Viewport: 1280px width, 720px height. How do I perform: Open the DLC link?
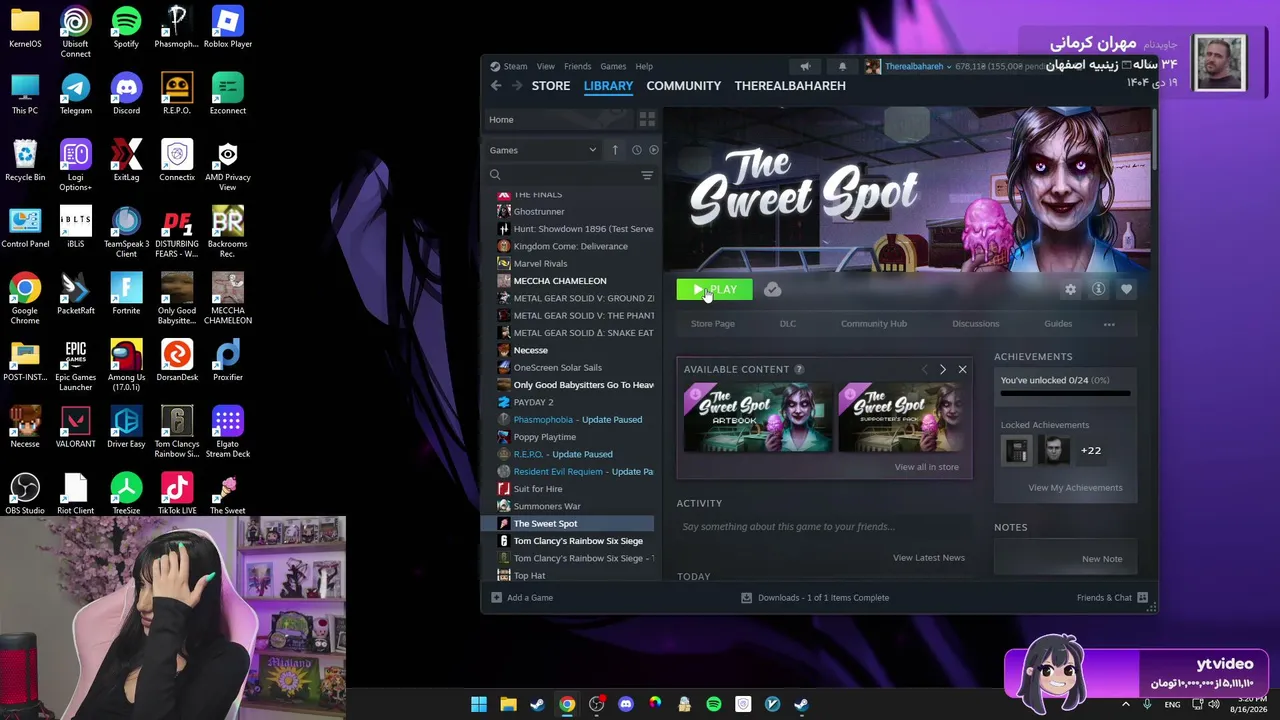pos(788,324)
